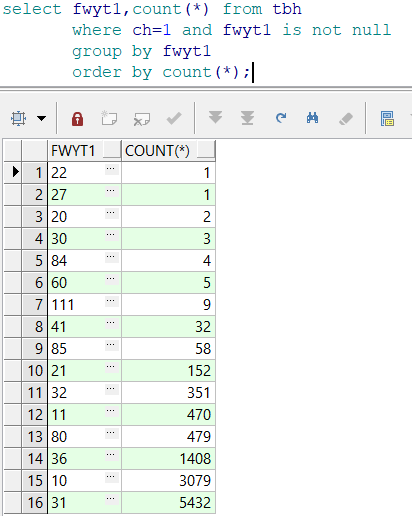Expand the dropdown arrow beside grid icon
The height and width of the screenshot is (516, 412).
(42, 118)
